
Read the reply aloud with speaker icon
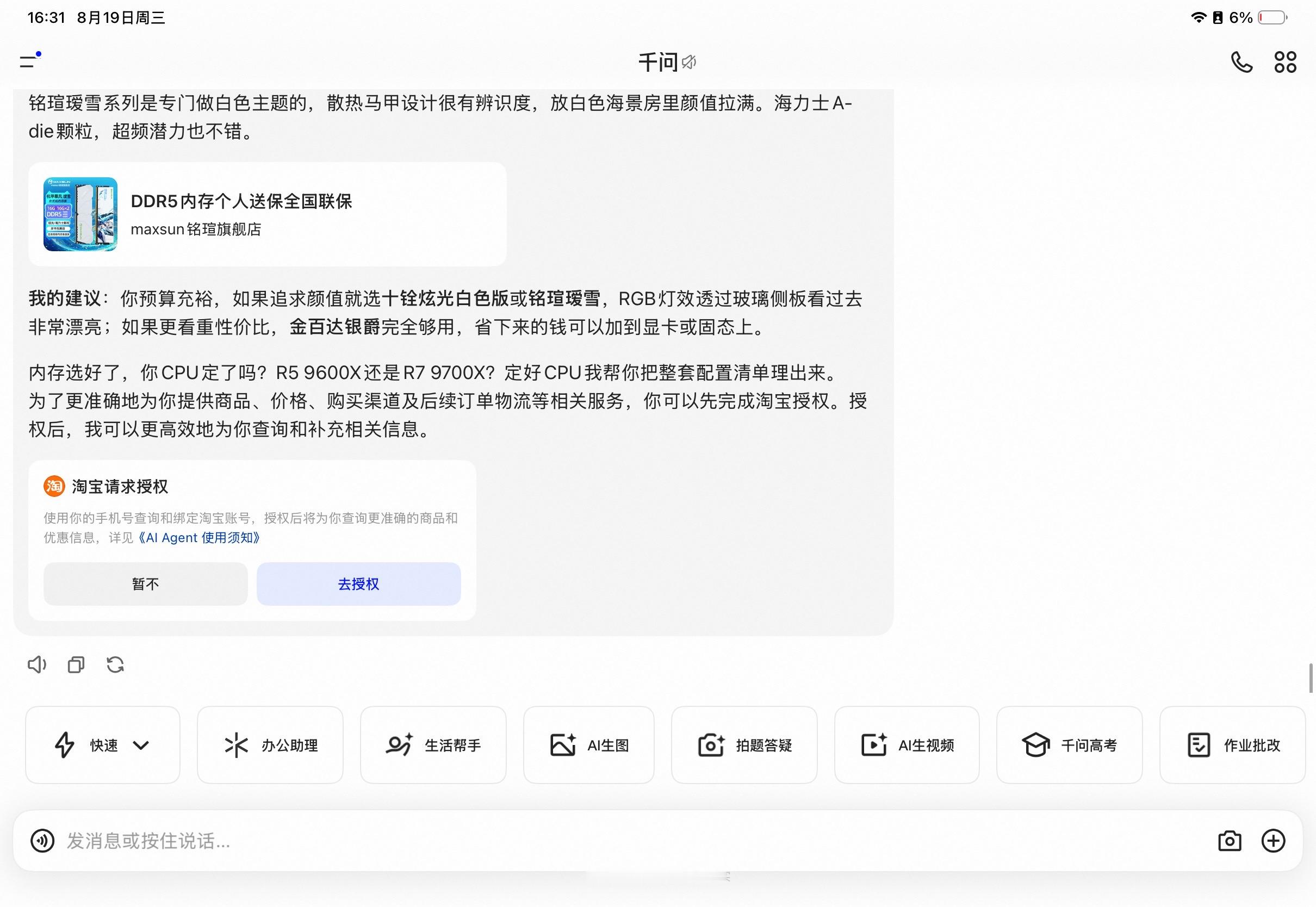[x=37, y=664]
